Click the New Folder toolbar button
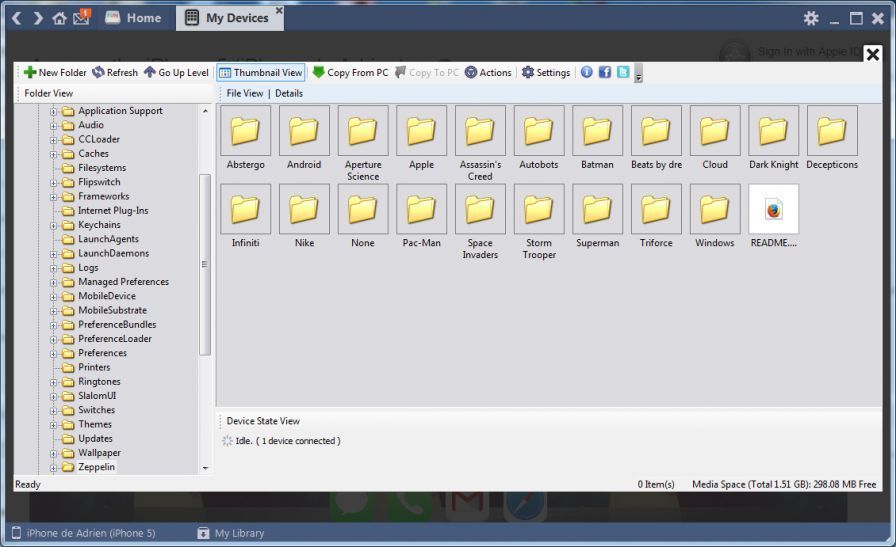This screenshot has height=547, width=896. tap(55, 73)
